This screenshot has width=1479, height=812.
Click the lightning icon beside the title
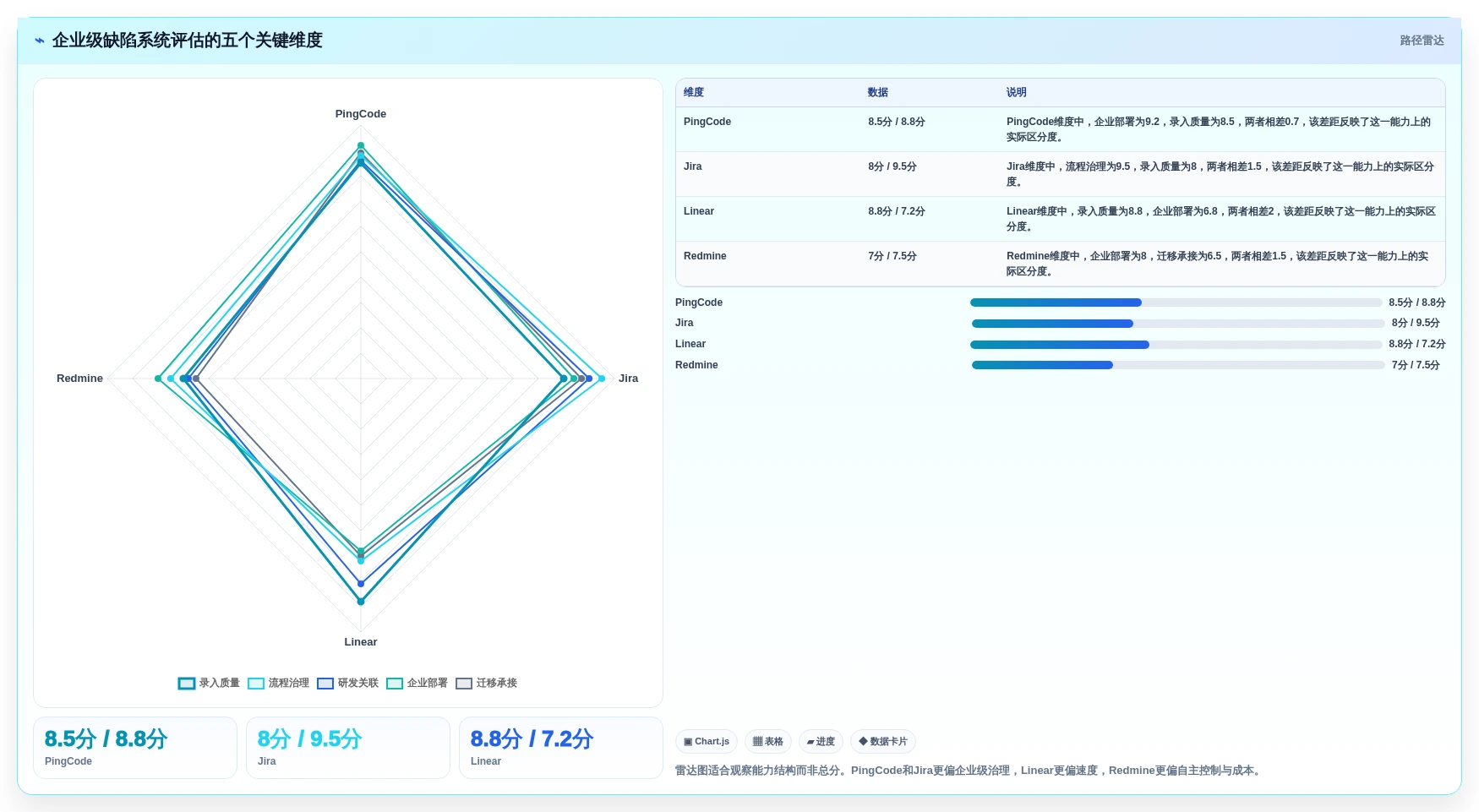pyautogui.click(x=40, y=41)
